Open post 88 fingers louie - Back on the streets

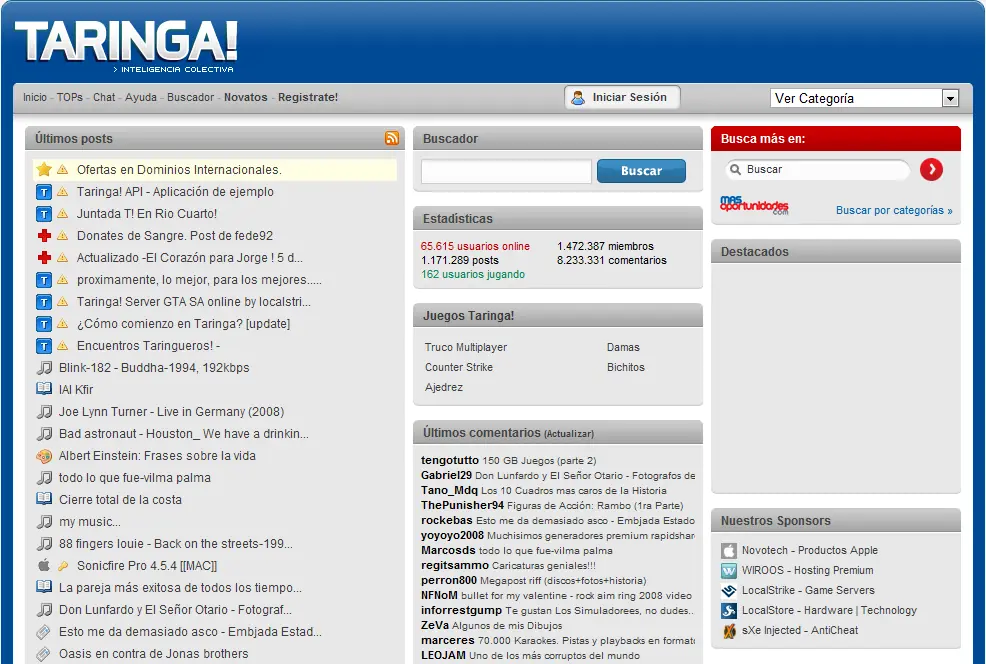176,544
